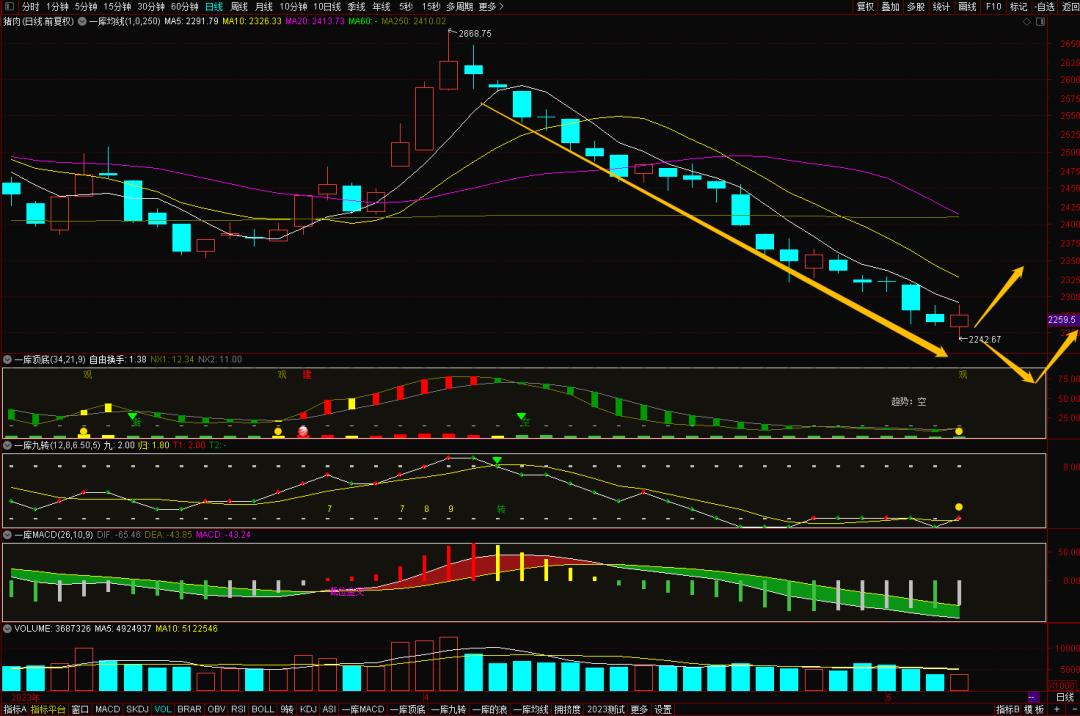Viewport: 1080px width, 716px height.
Task: Switch chart to 周线 period
Action: click(239, 6)
